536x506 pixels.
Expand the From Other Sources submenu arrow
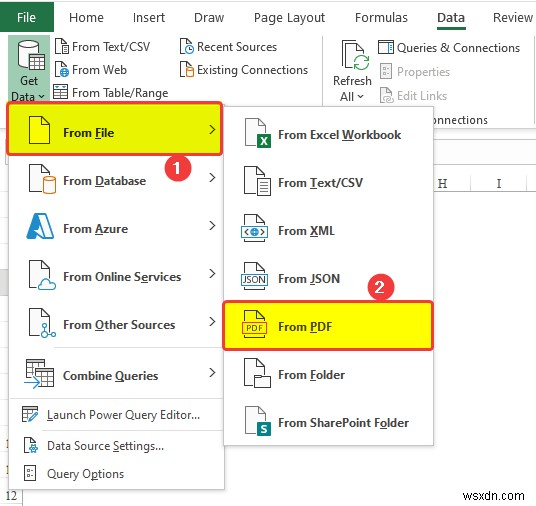pyautogui.click(x=212, y=321)
